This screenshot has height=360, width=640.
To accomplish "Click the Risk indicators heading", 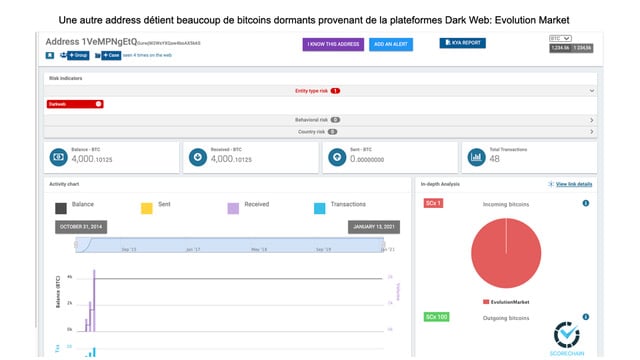I will point(65,78).
